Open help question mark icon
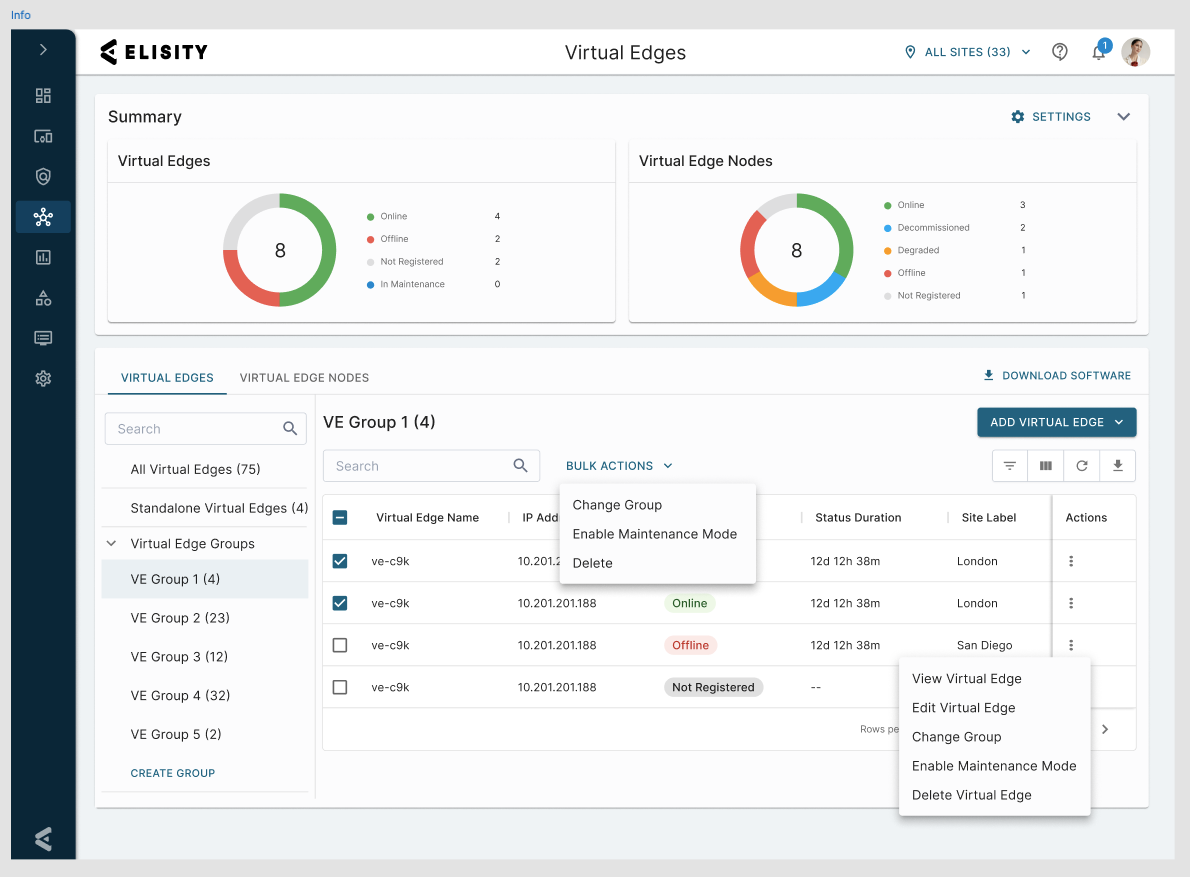 click(x=1059, y=52)
